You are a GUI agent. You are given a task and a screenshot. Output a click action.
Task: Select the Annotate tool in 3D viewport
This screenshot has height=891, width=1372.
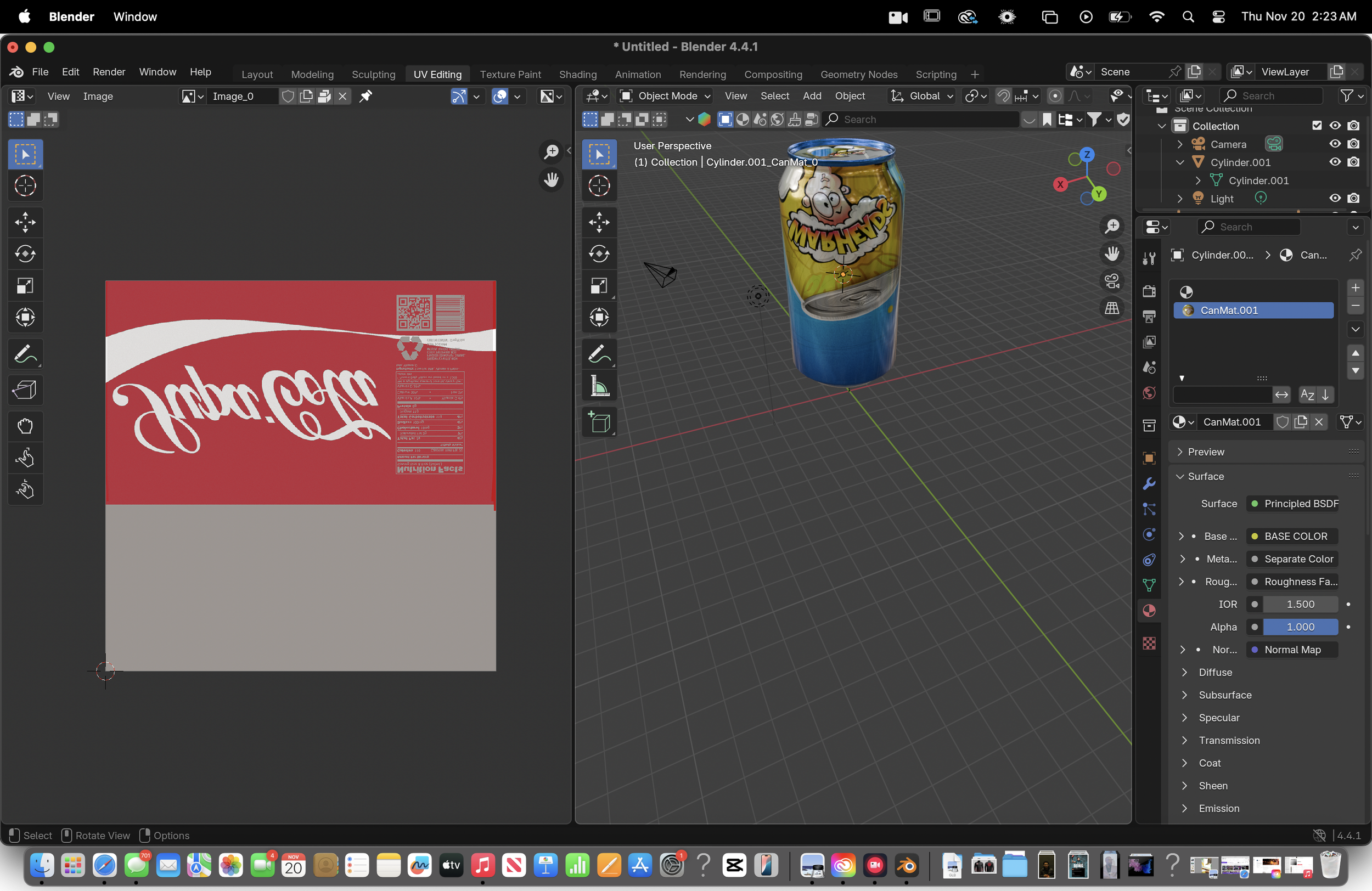point(599,354)
